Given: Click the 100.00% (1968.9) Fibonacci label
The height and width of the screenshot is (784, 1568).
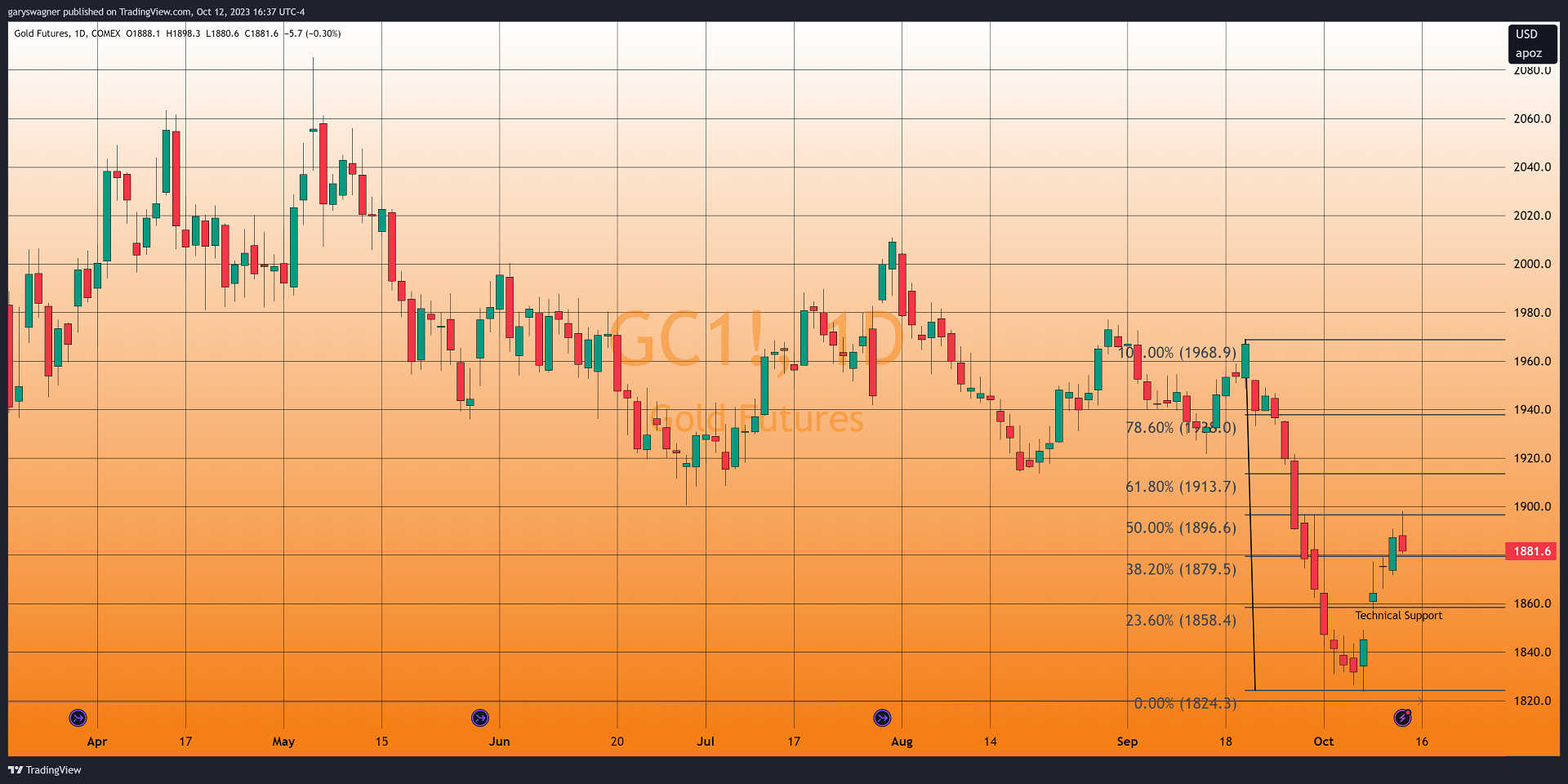Looking at the screenshot, I should pos(1177,353).
